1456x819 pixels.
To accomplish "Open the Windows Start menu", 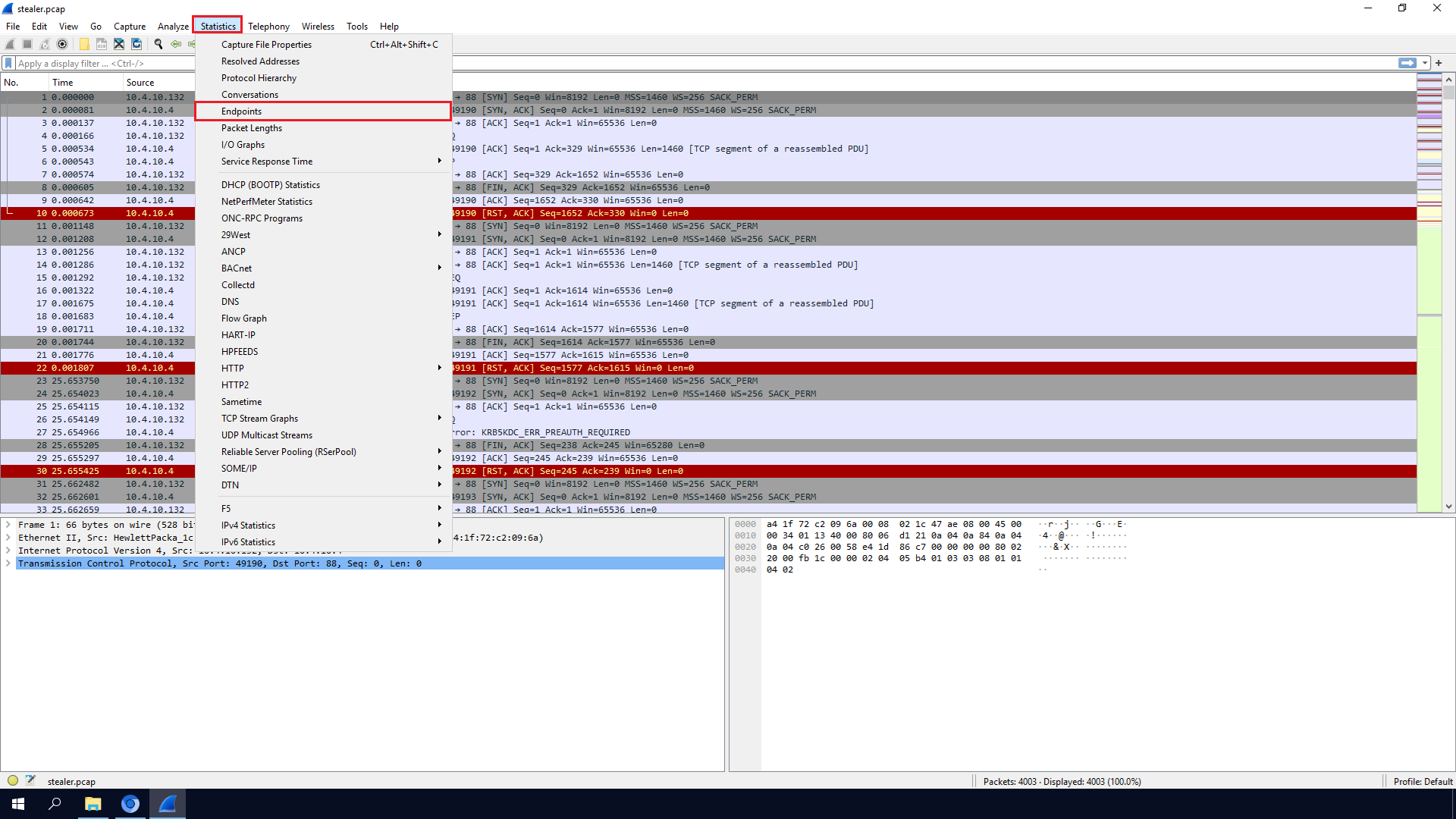I will (18, 804).
